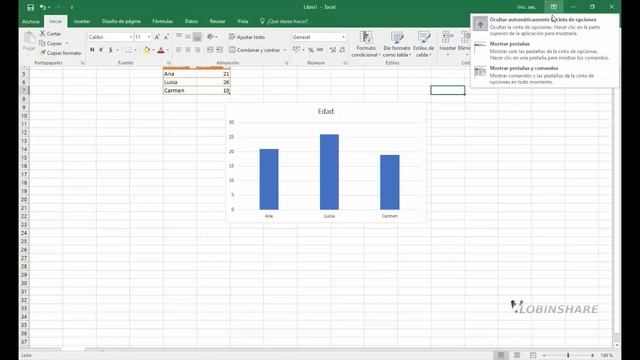
Task: Switch to Normal view in status bar
Action: tap(501, 355)
